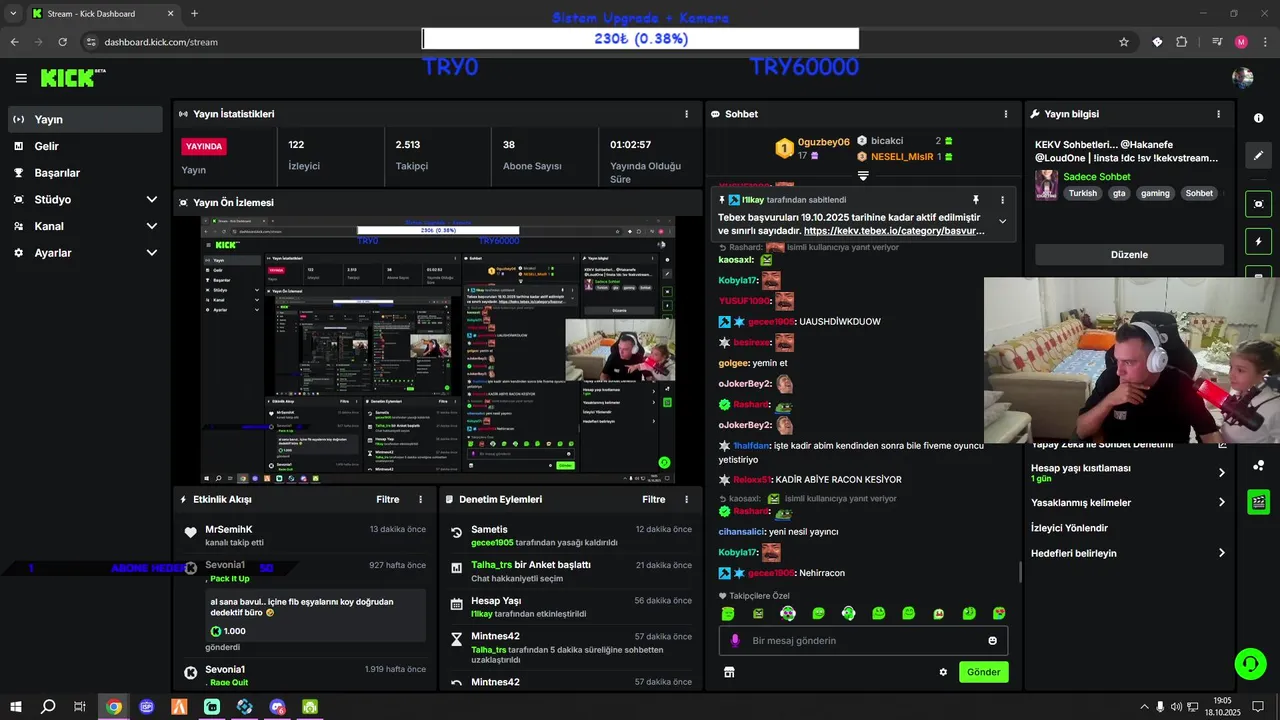Viewport: 1280px width, 720px height.
Task: Open Task View in taskbar
Action: tap(80, 707)
